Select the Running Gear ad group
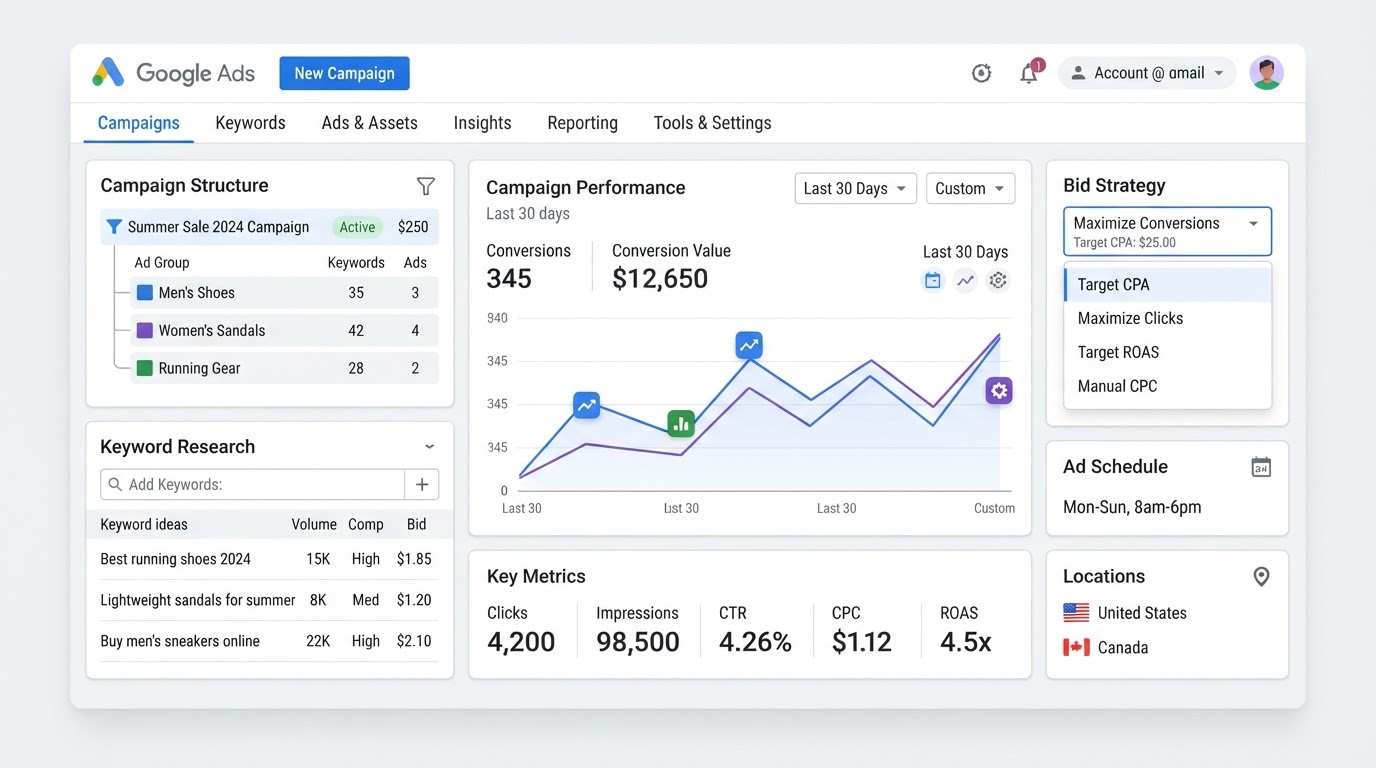Screen dimensions: 1376x768 (x=285, y=369)
